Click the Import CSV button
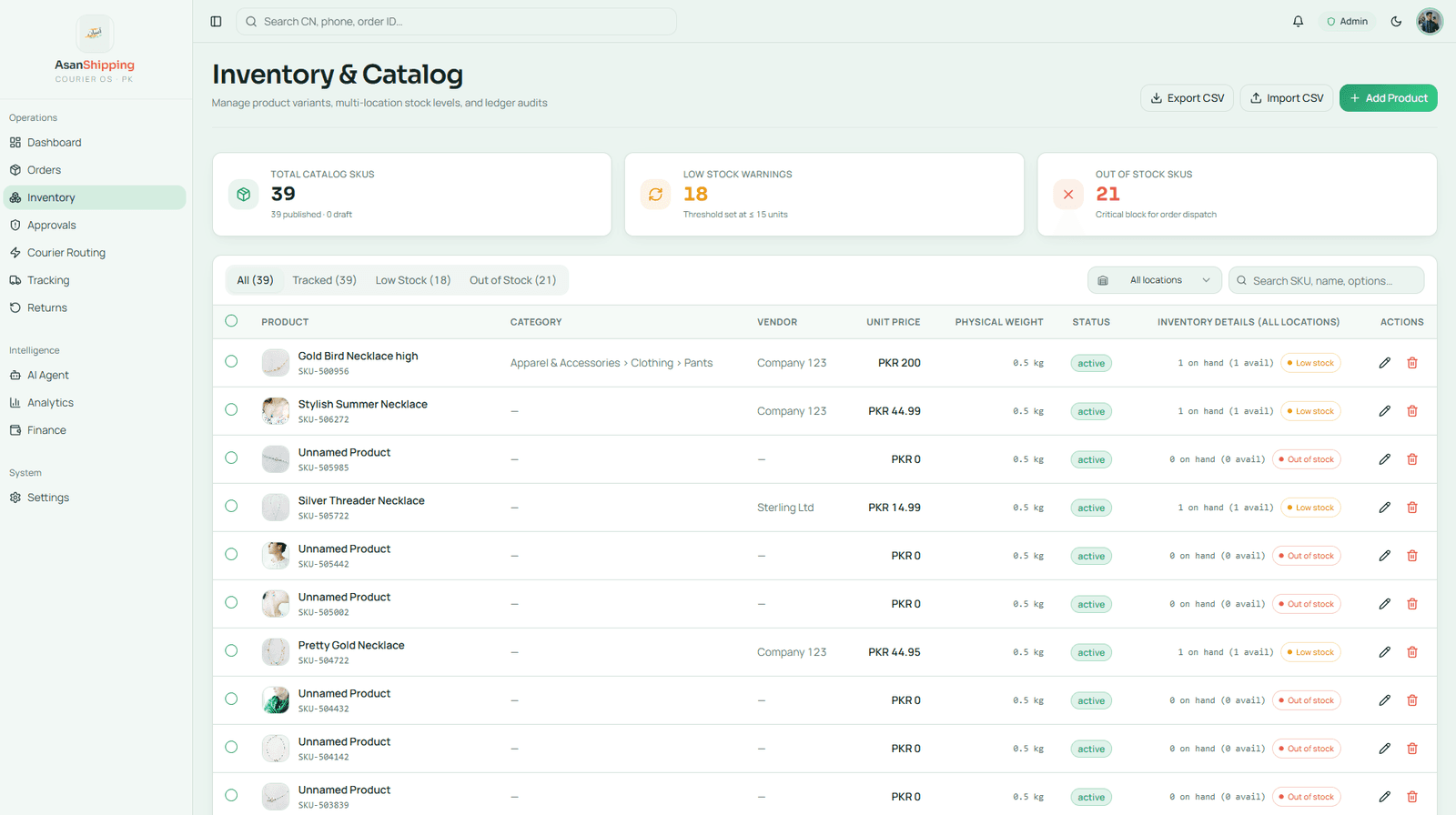Image resolution: width=1456 pixels, height=815 pixels. pos(1287,98)
